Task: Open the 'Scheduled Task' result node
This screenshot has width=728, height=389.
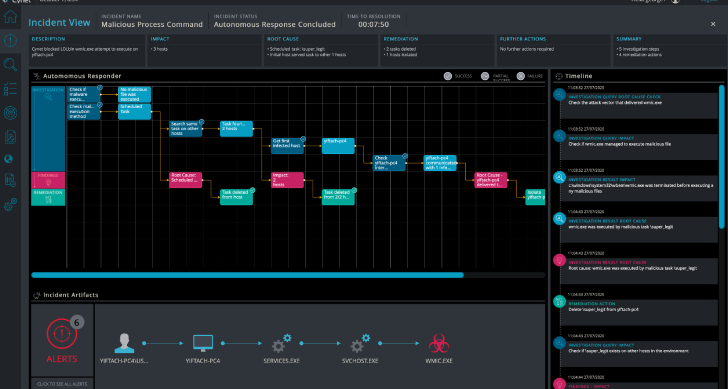Action: click(135, 111)
